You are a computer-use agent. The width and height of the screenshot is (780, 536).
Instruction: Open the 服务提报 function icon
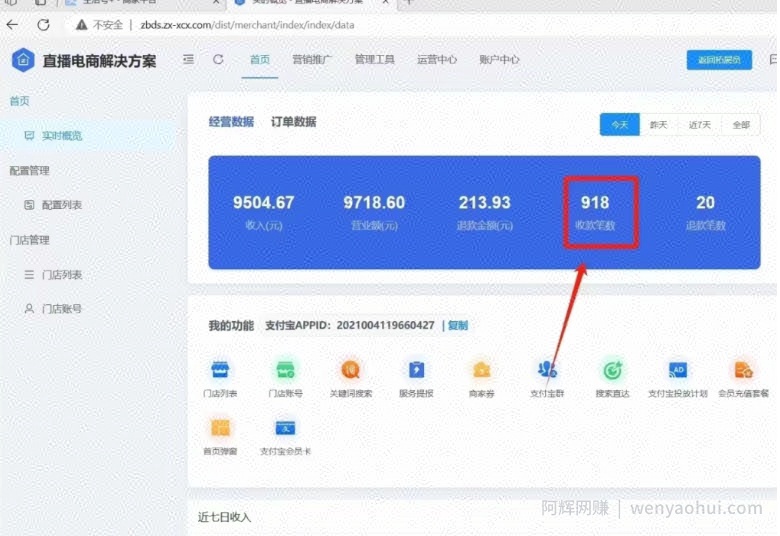[x=416, y=370]
